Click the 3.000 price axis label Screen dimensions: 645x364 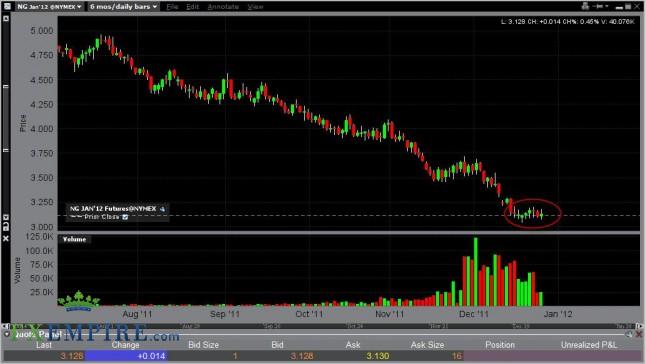click(42, 227)
